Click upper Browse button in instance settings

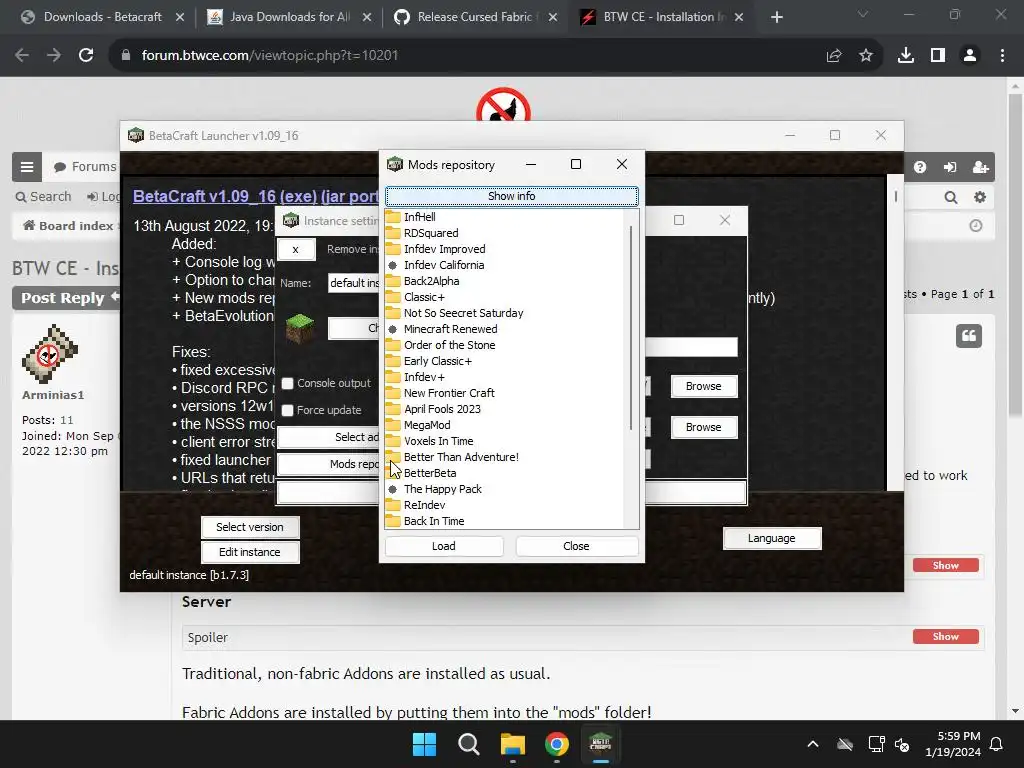pyautogui.click(x=703, y=386)
